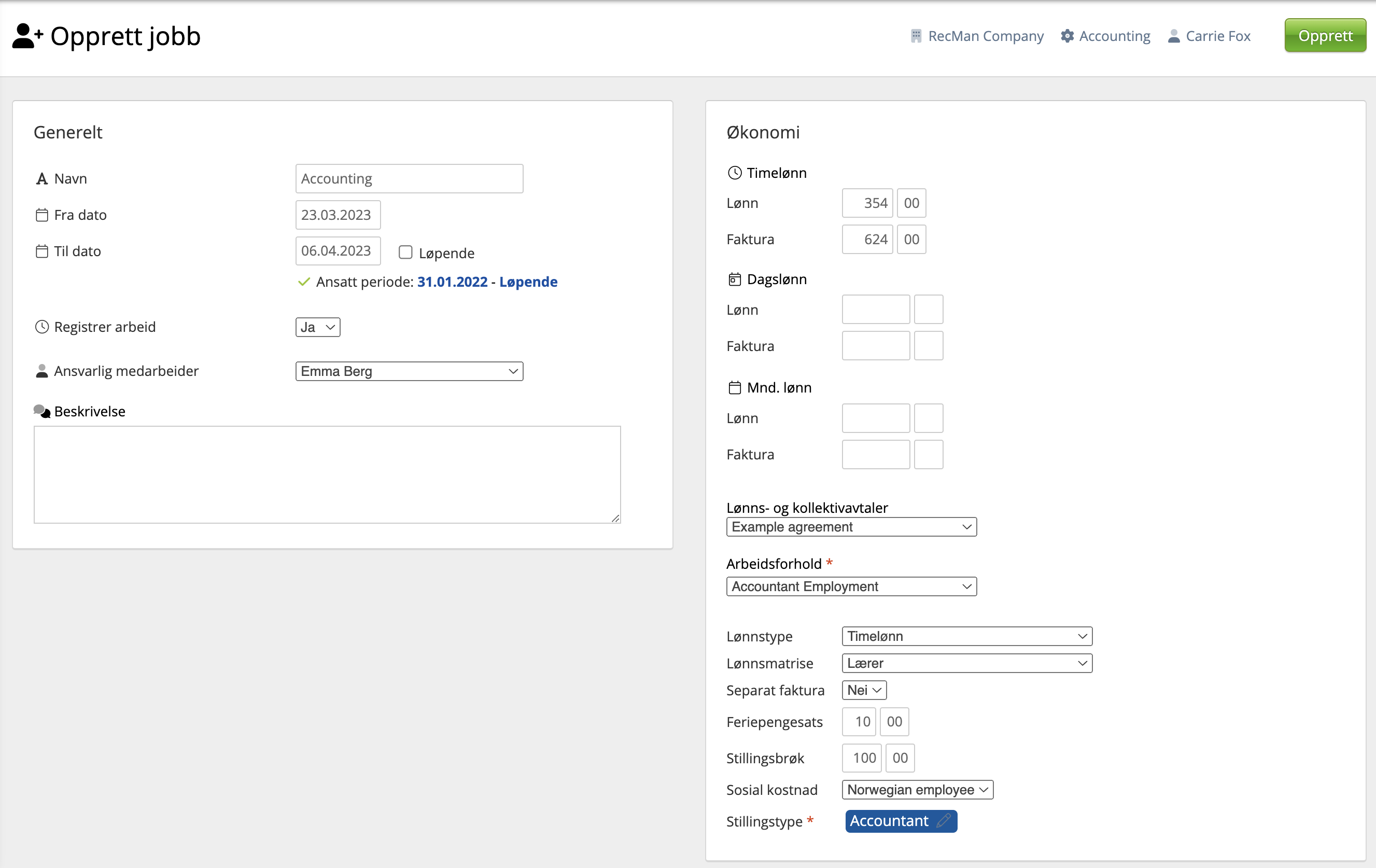The width and height of the screenshot is (1376, 868).
Task: Click the clock icon beside Timelønn heading
Action: (734, 173)
